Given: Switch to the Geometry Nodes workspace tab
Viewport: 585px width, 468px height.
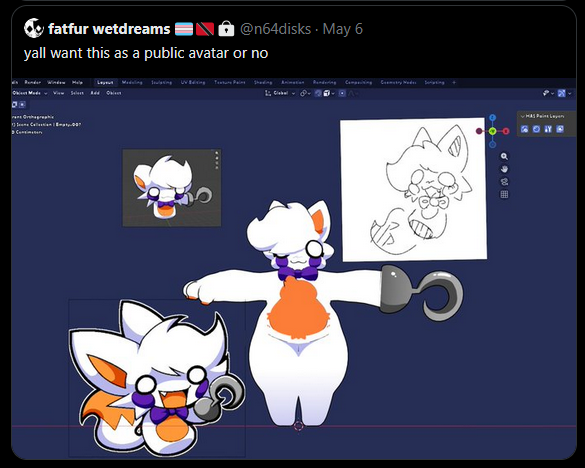Looking at the screenshot, I should click(398, 82).
